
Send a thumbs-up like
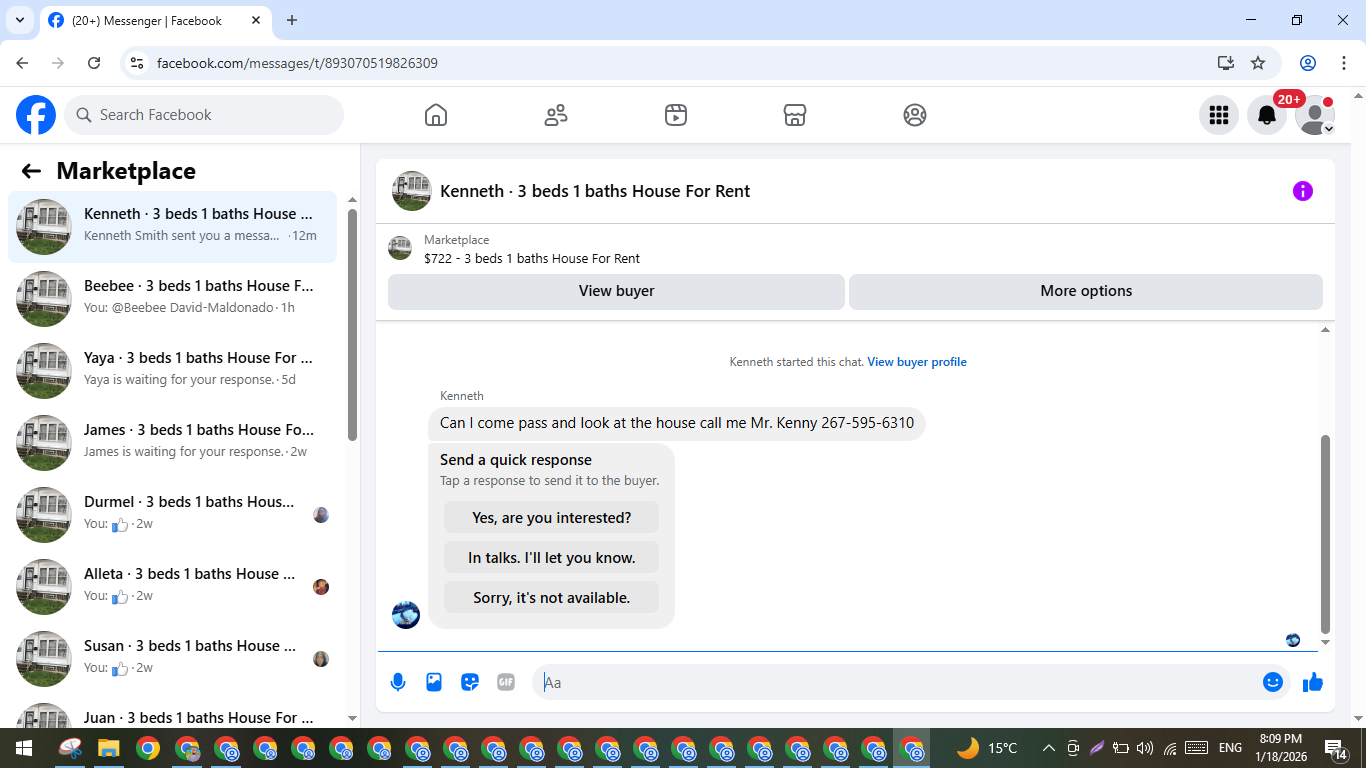(1313, 682)
